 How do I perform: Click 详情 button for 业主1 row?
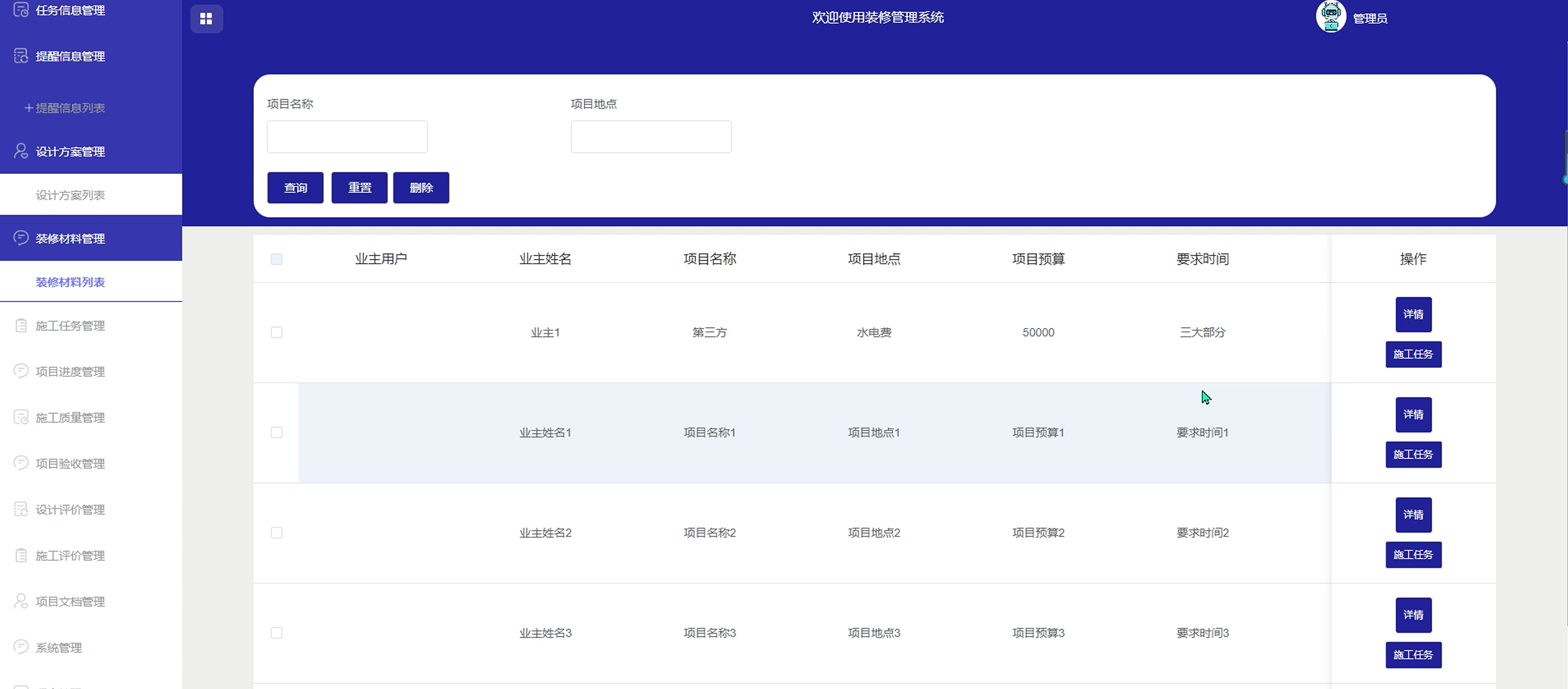[x=1413, y=314]
